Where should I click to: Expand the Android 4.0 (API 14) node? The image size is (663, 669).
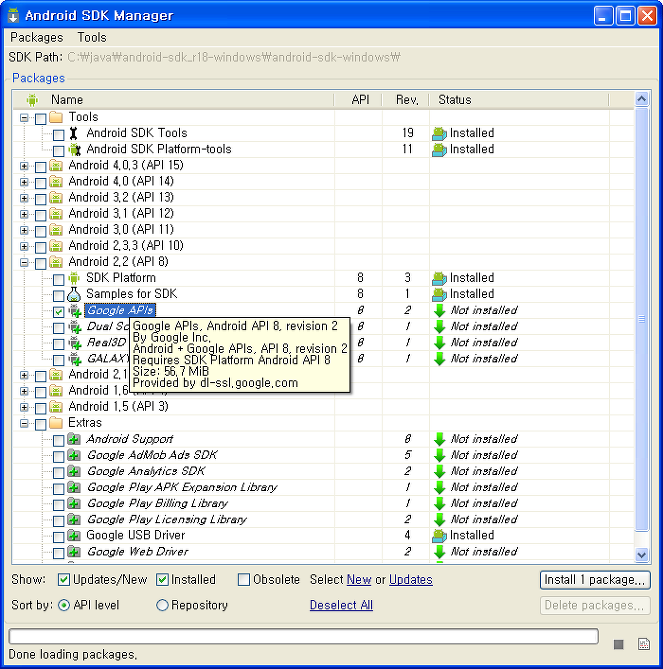click(x=24, y=183)
